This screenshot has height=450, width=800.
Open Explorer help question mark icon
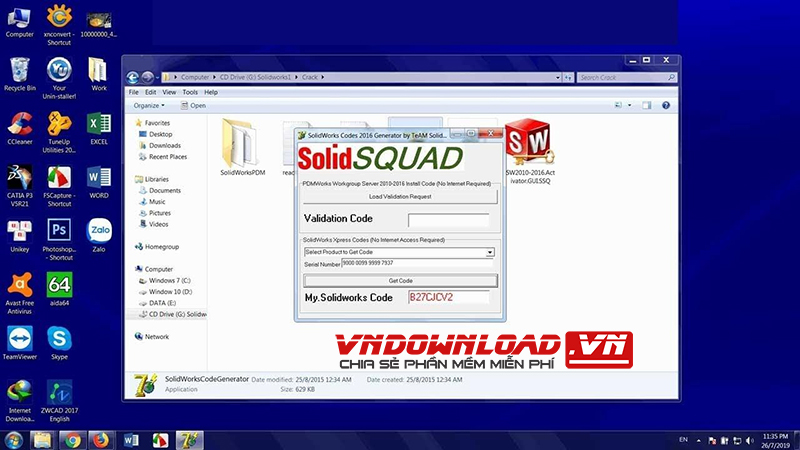[x=666, y=105]
